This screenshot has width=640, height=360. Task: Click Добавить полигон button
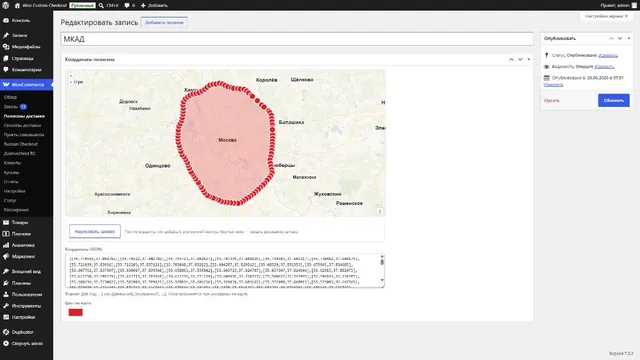tap(164, 22)
